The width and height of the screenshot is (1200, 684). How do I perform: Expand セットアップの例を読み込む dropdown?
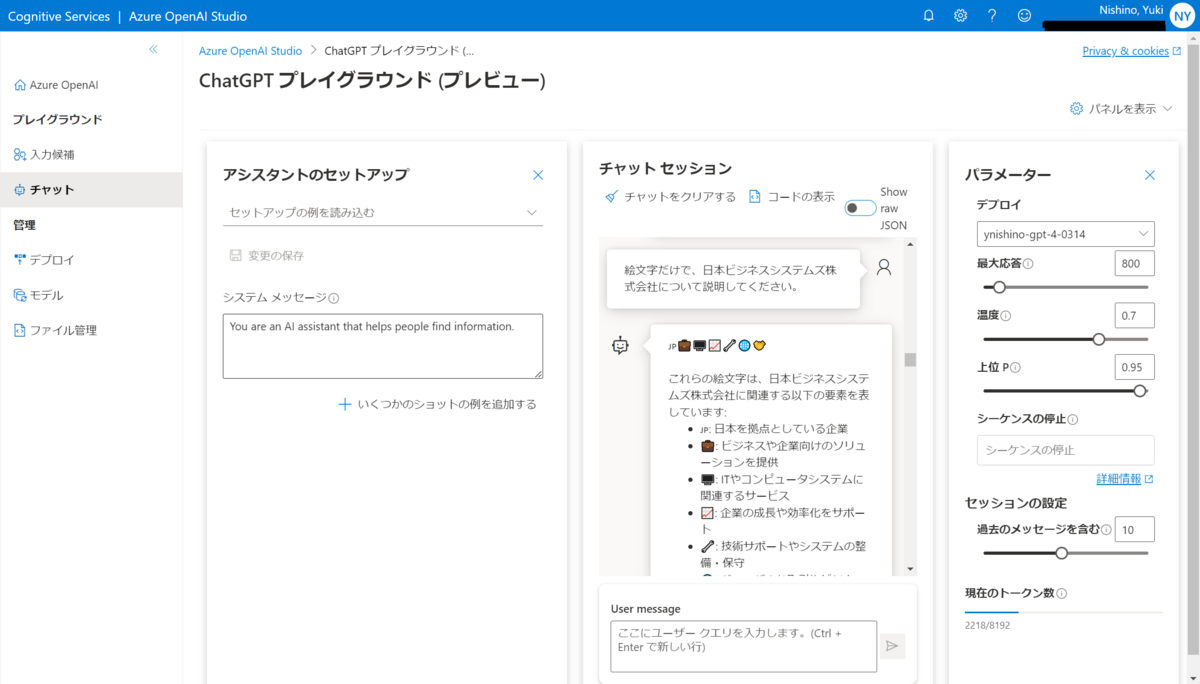[x=383, y=212]
